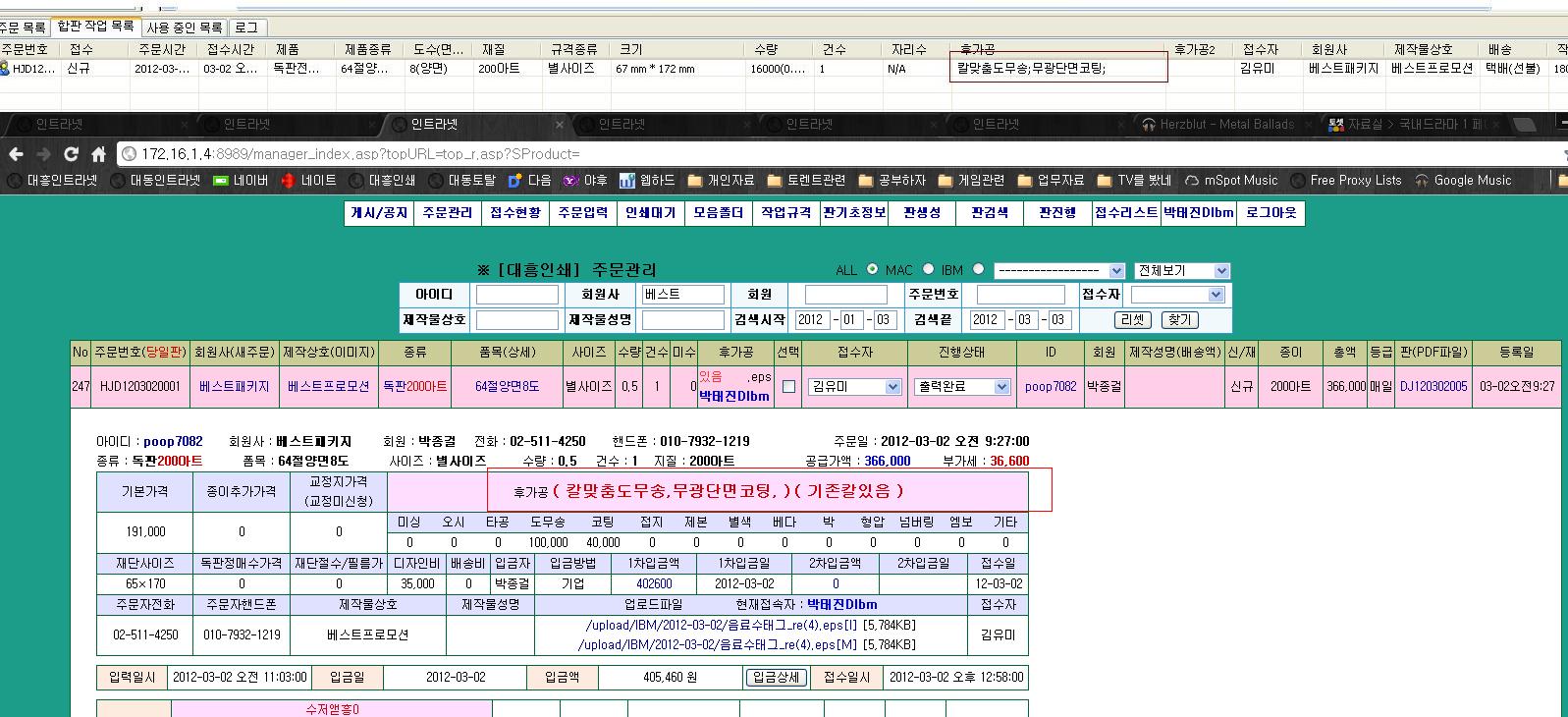This screenshot has width=1568, height=717.
Task: Select the MAC radio button
Action: point(928,269)
